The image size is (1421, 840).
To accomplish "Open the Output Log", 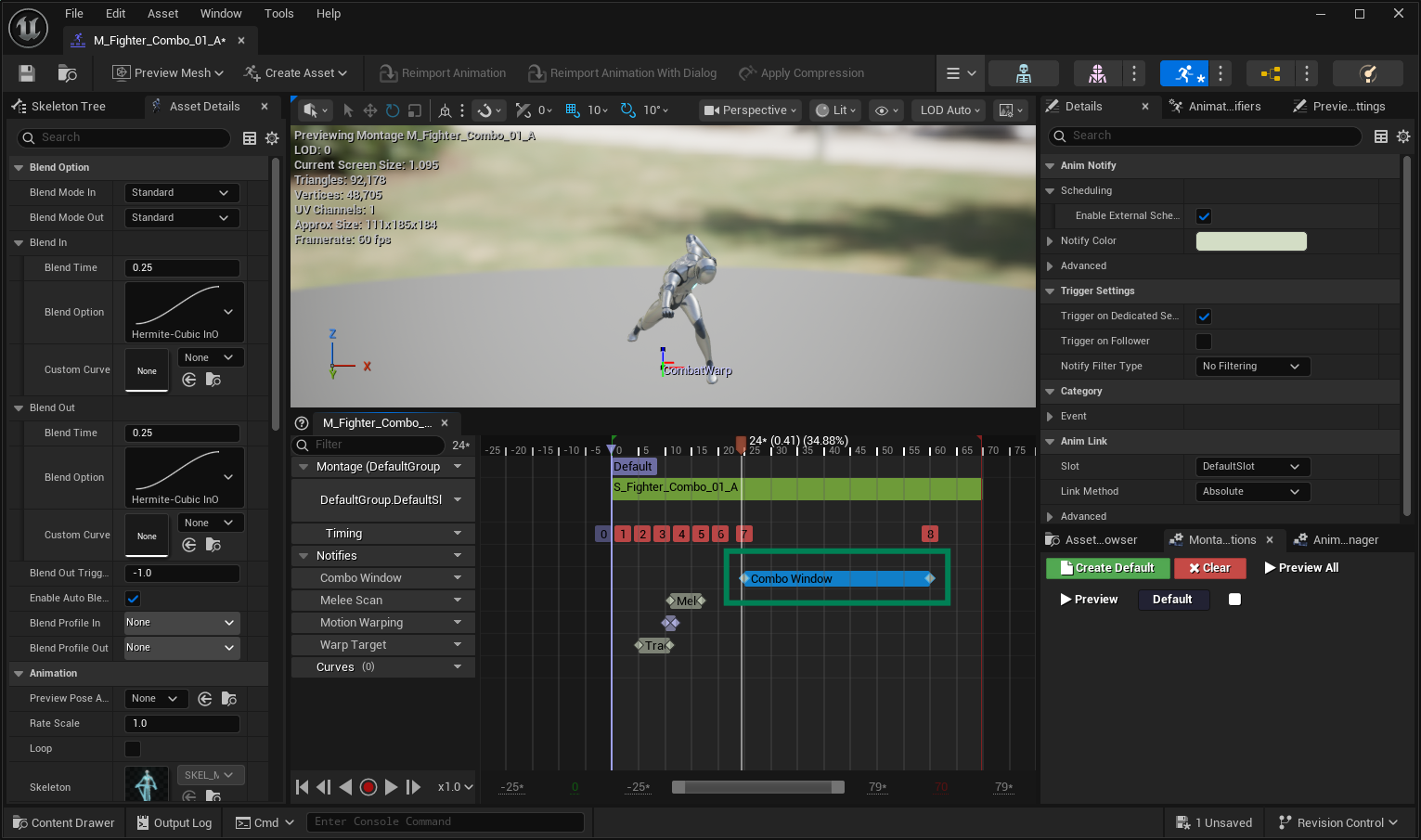I will point(174,823).
